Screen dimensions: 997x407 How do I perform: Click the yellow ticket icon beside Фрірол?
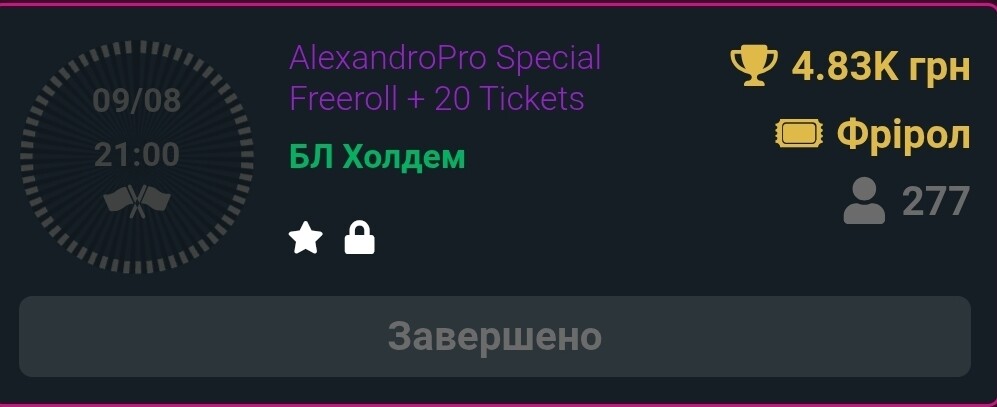[x=799, y=134]
